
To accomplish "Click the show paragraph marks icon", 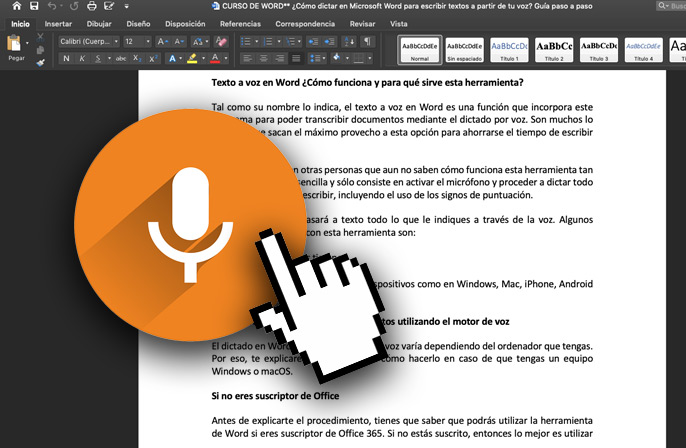I will 368,41.
